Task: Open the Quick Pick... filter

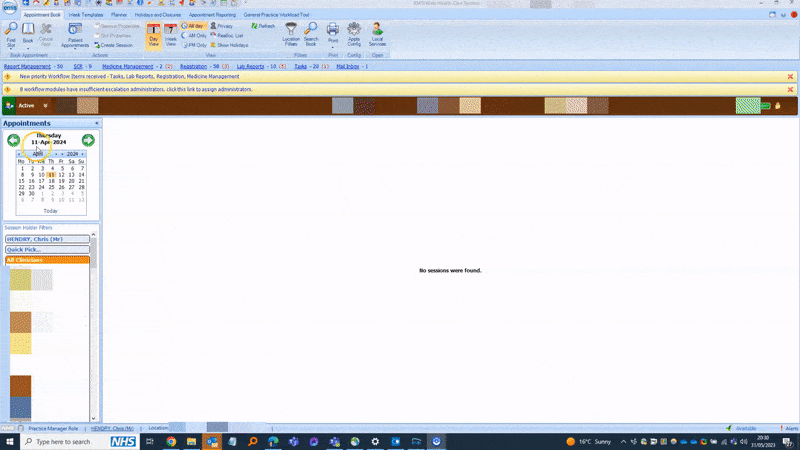Action: click(x=47, y=249)
